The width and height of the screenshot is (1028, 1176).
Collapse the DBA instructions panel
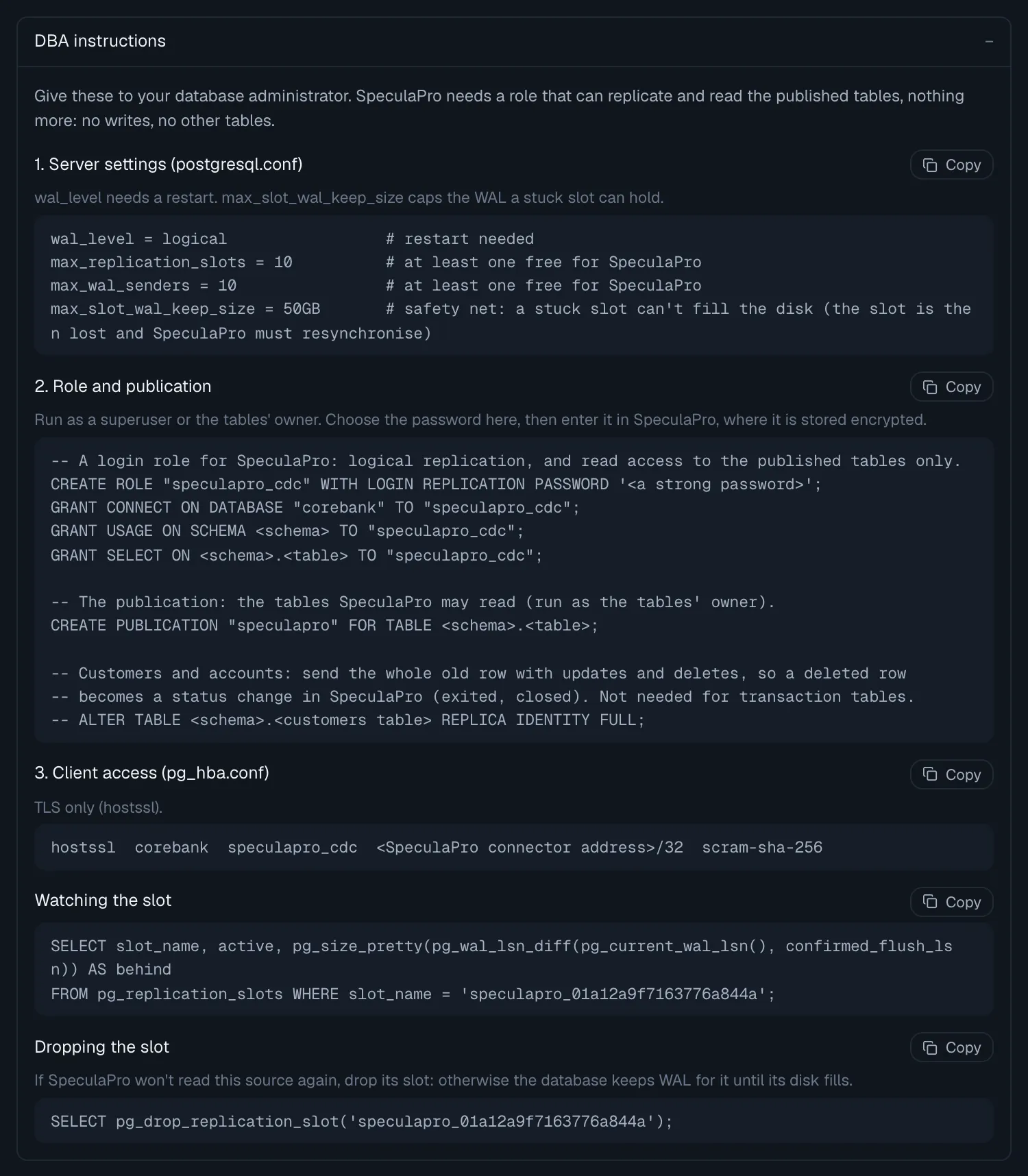pyautogui.click(x=989, y=42)
